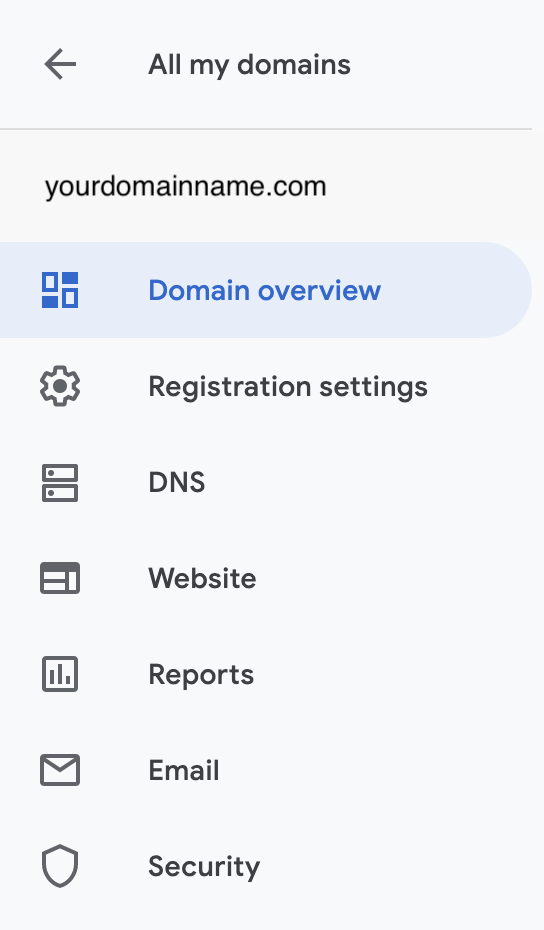Click the word 'settings' in Registration settings
Screen dimensions: 544x930
[x=373, y=387]
